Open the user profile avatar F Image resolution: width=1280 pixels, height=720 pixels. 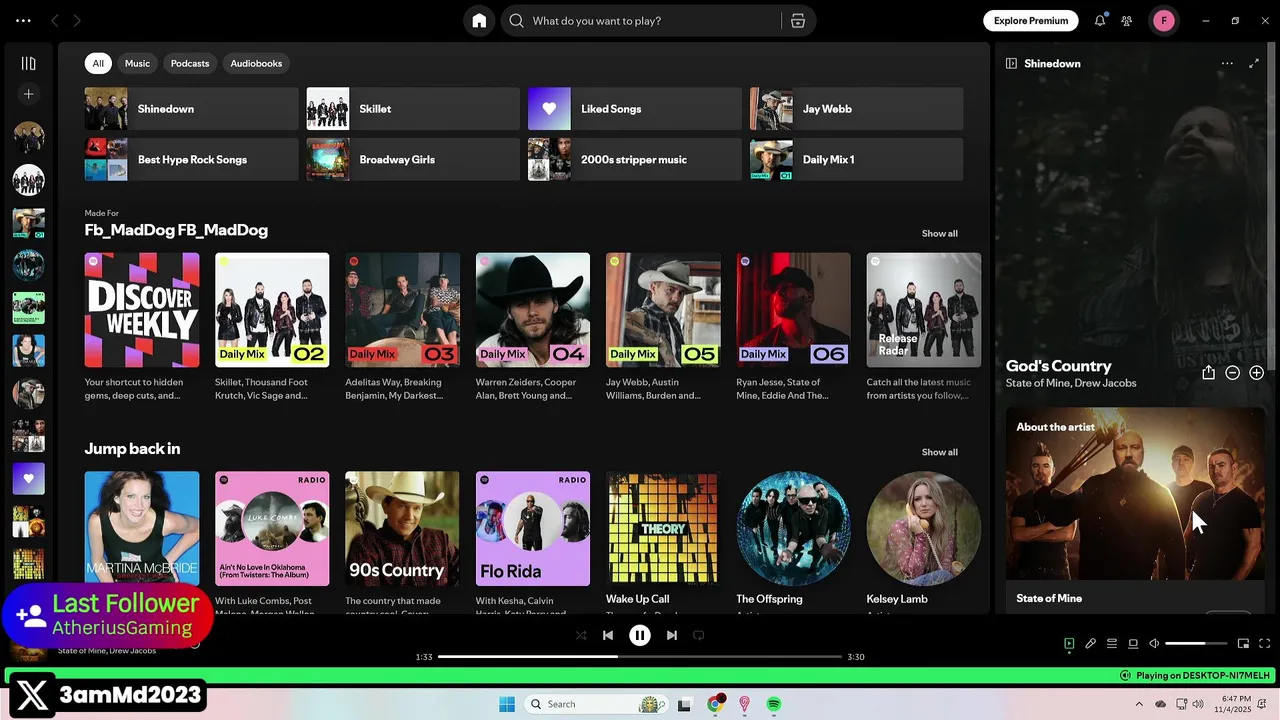[x=1164, y=20]
